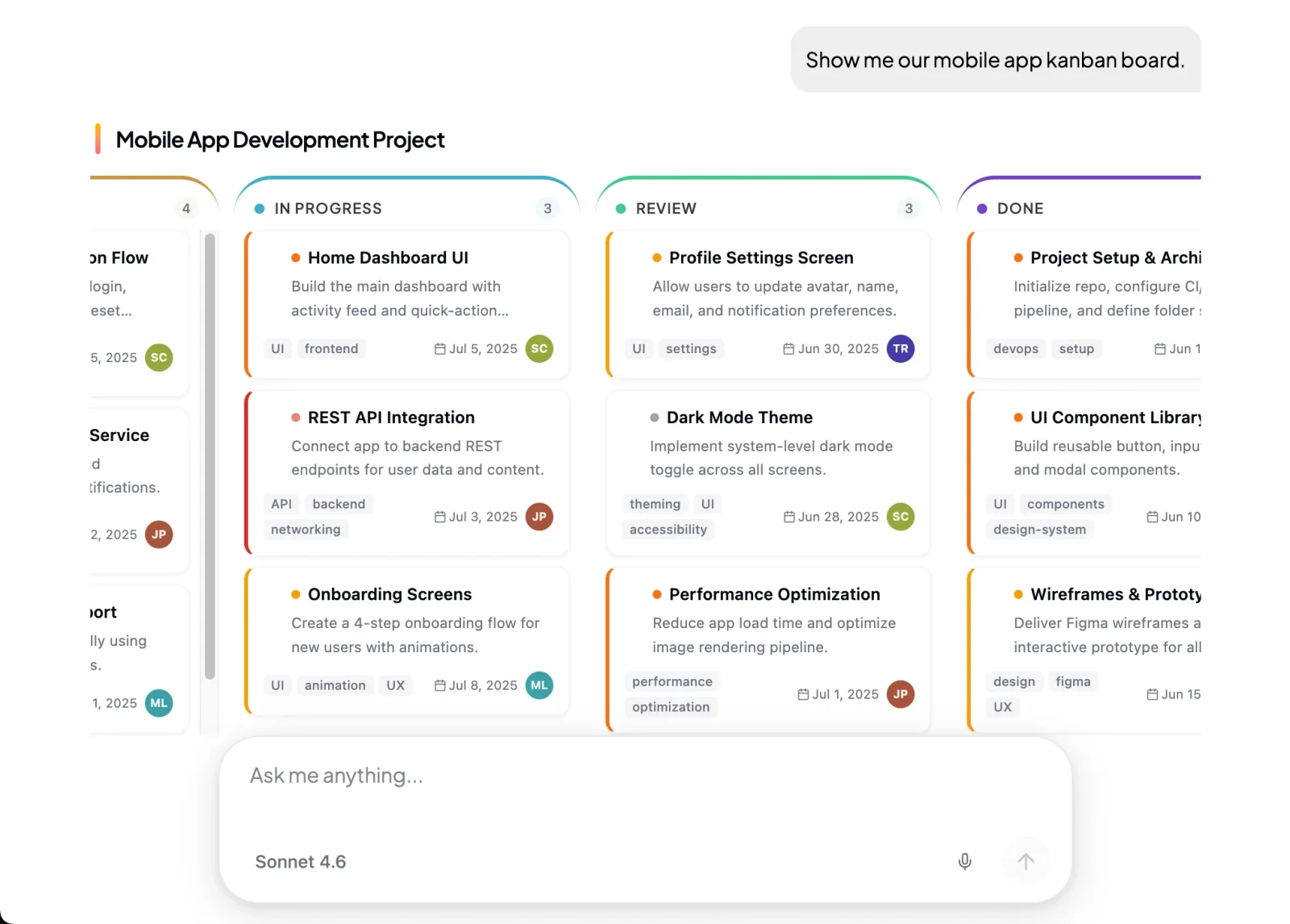Click the IN PROGRESS count badge
The height and width of the screenshot is (924, 1290).
(x=547, y=209)
